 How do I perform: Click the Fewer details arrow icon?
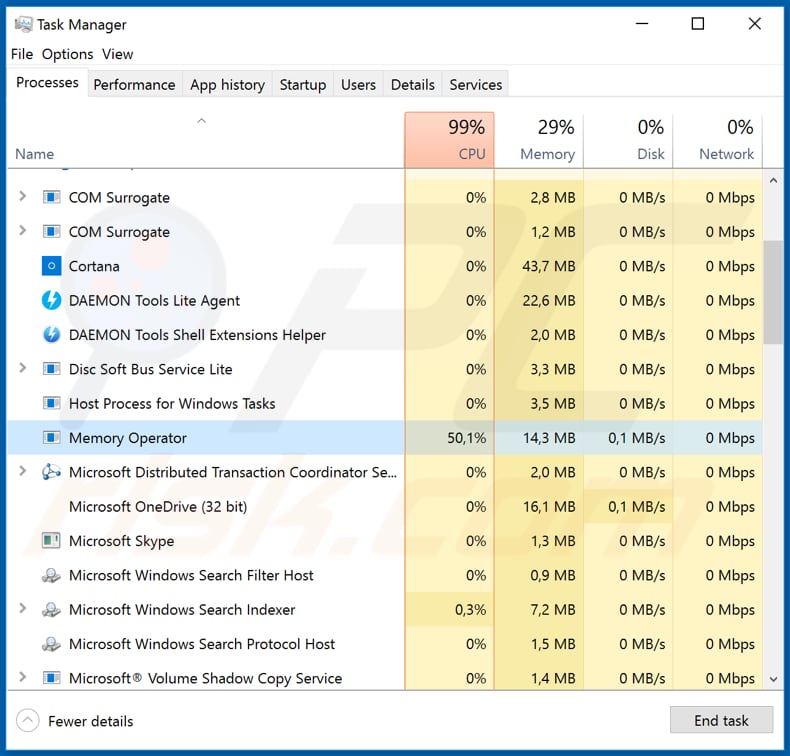click(x=28, y=721)
